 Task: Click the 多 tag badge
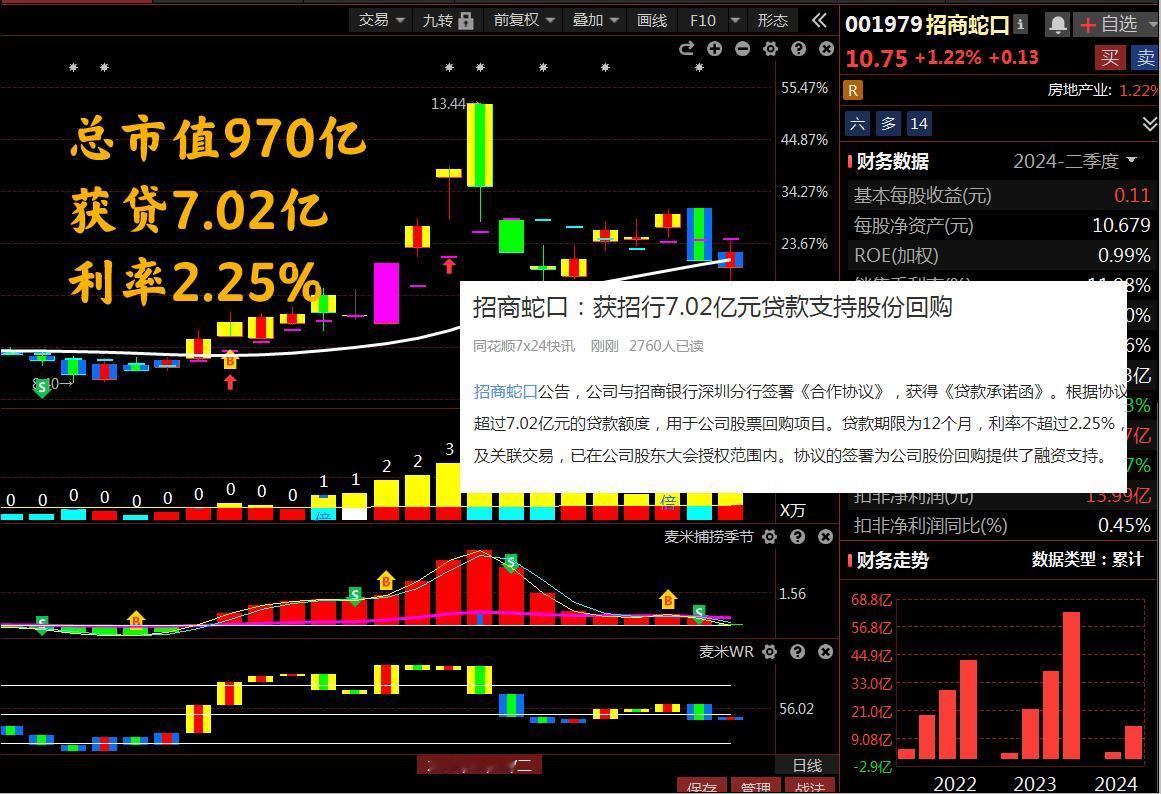pos(889,124)
